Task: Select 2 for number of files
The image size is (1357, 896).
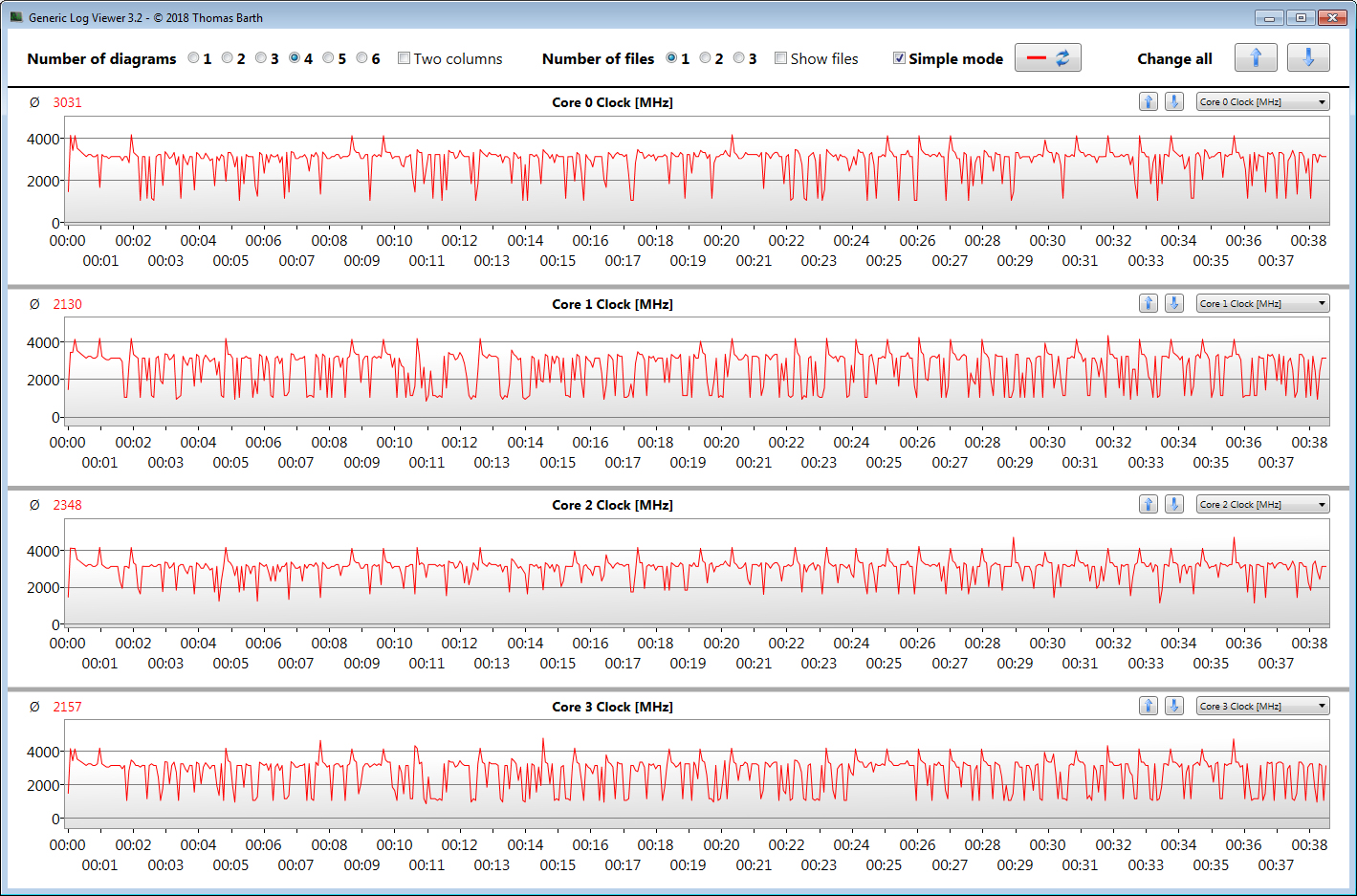Action: click(x=706, y=58)
